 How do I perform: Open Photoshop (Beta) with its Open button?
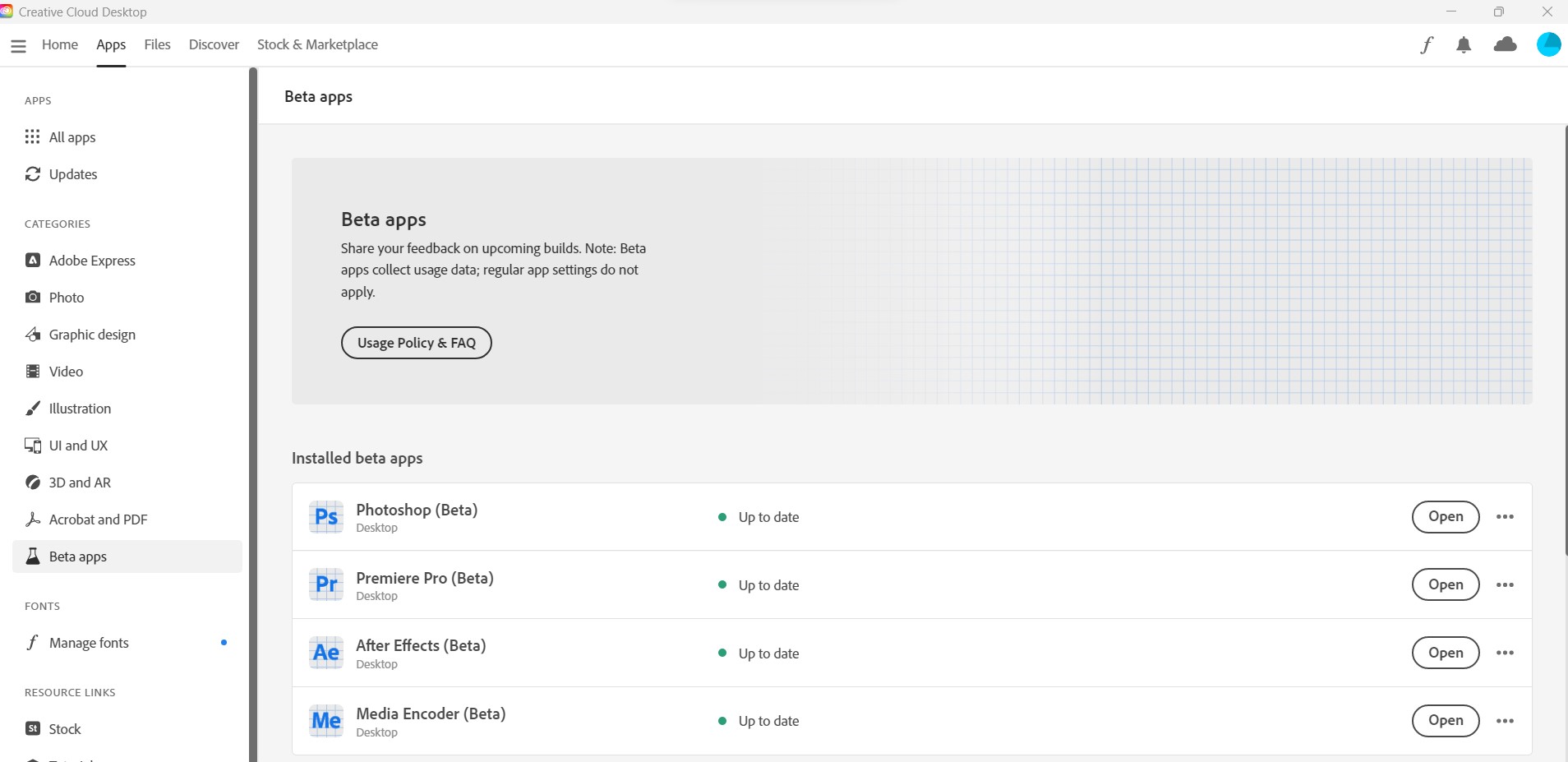(x=1446, y=517)
